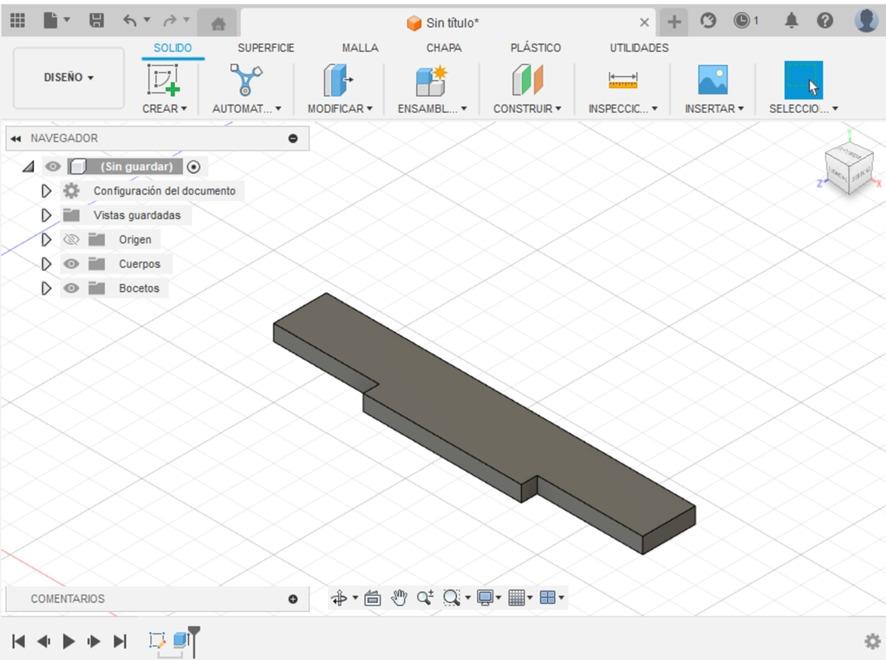Screen dimensions: 886x660
Task: Select the Zoom tool
Action: tap(425, 597)
